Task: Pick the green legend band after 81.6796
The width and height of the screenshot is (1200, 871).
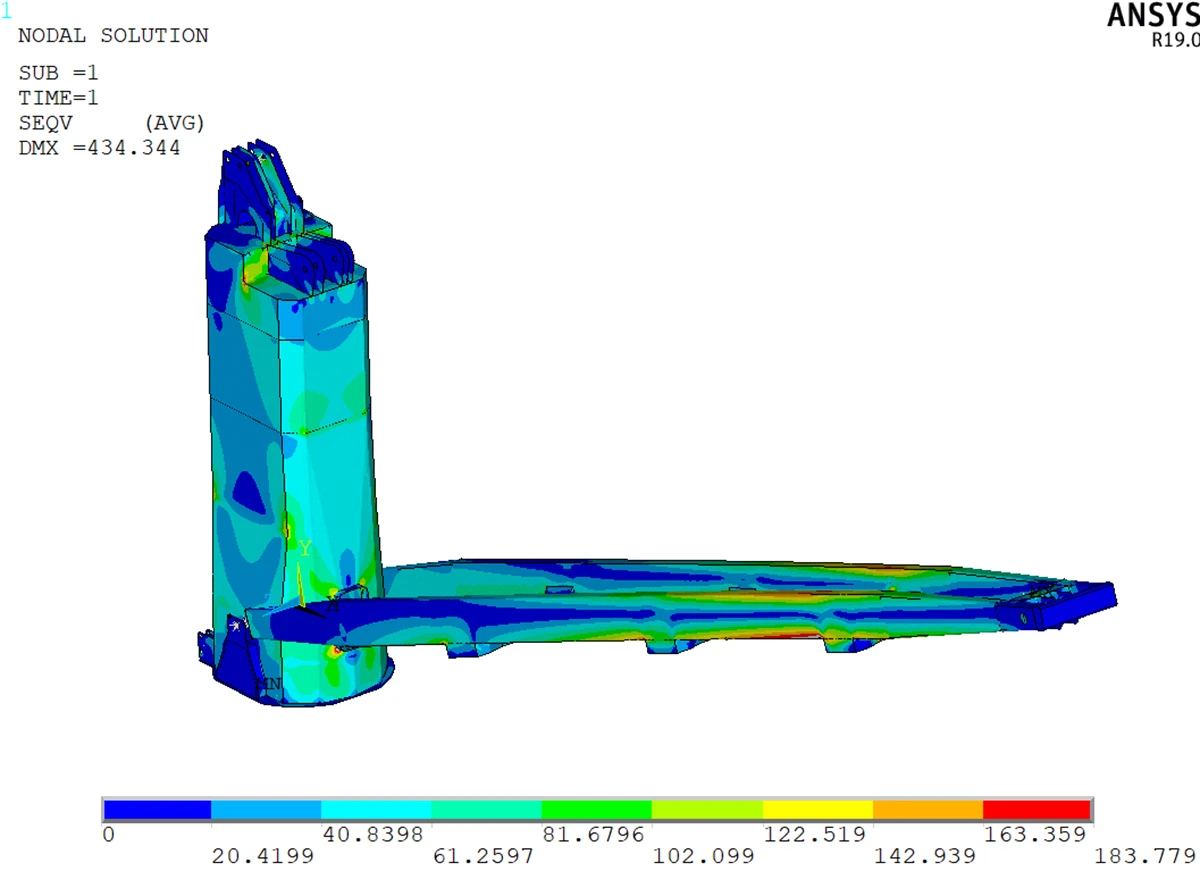Action: pos(597,809)
